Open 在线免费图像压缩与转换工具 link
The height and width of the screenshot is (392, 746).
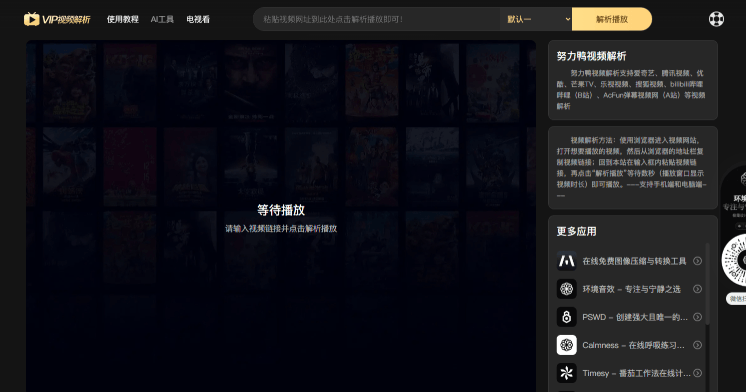(x=634, y=261)
